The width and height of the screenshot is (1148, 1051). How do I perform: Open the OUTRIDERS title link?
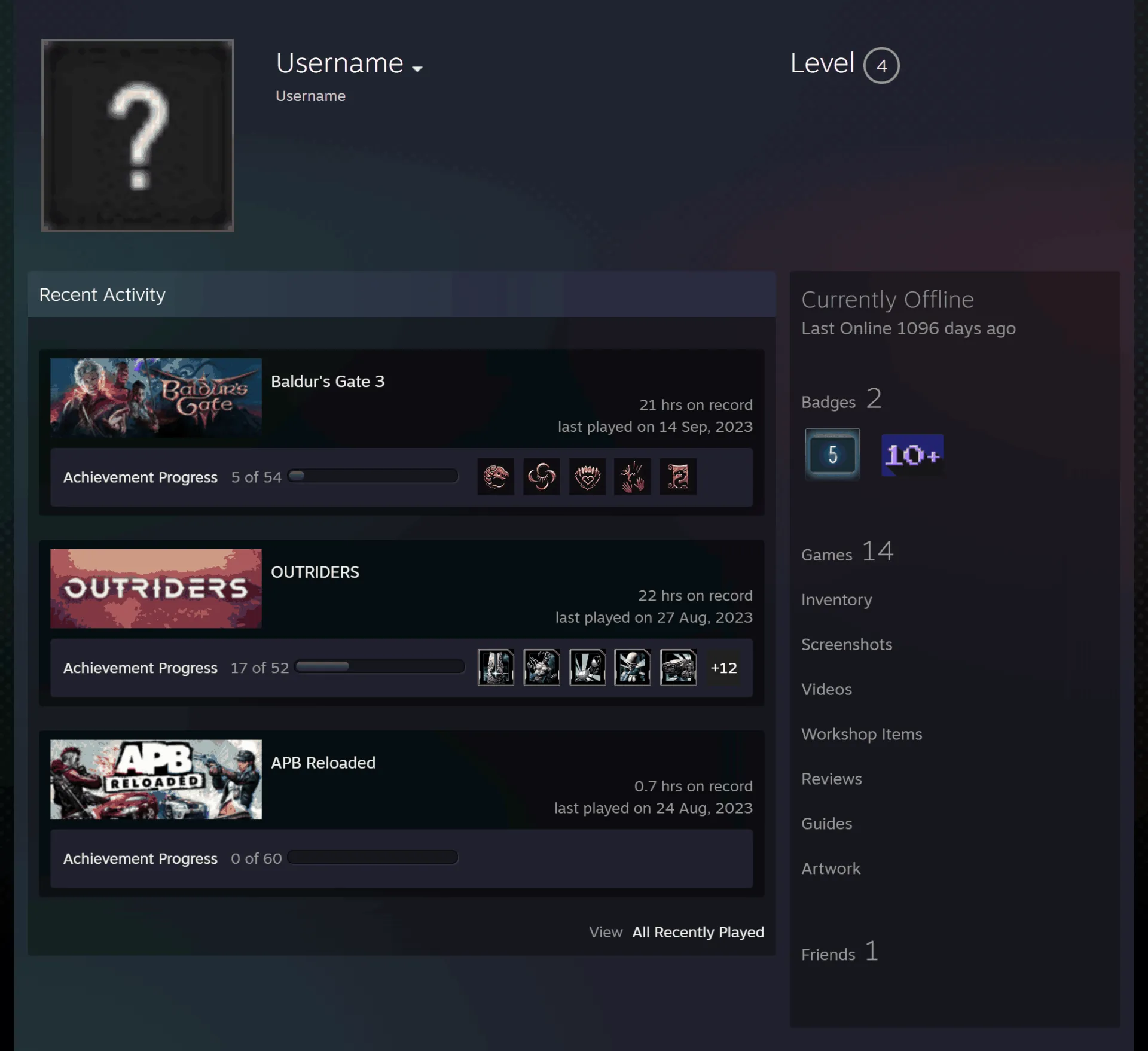[x=315, y=572]
